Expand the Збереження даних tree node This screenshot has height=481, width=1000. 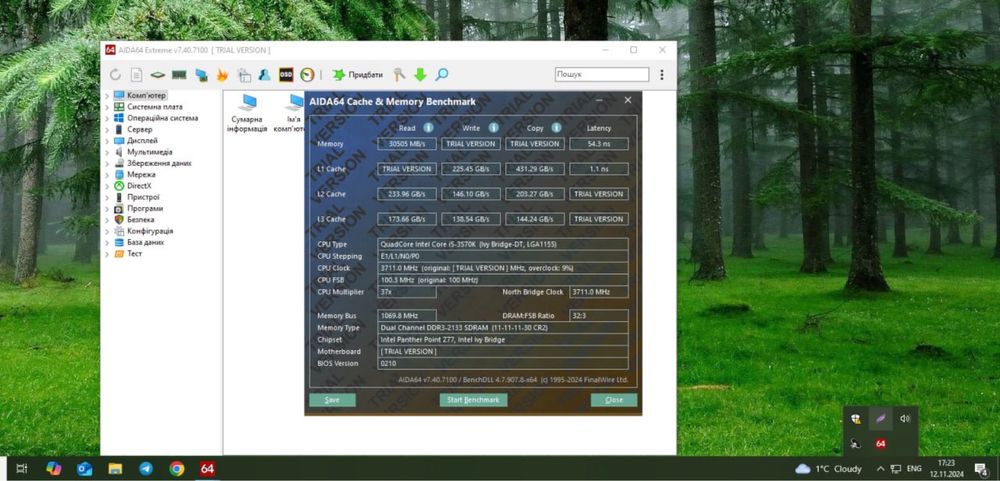pyautogui.click(x=107, y=163)
